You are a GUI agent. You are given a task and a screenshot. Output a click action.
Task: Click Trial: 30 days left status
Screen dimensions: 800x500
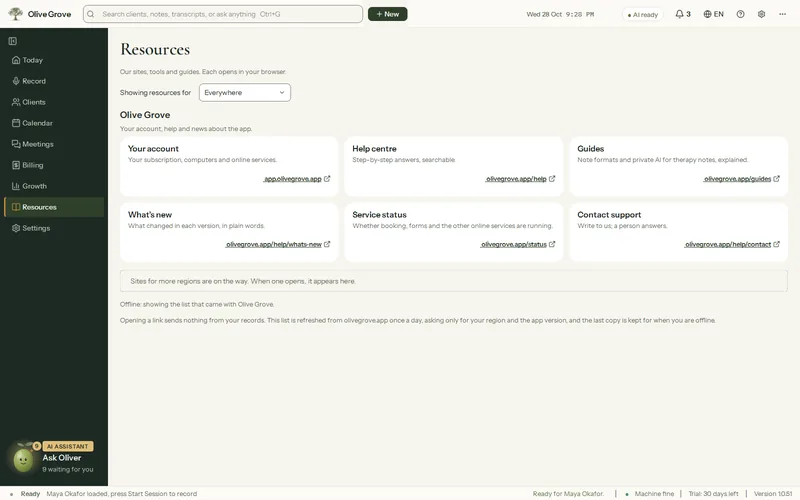[x=713, y=494]
